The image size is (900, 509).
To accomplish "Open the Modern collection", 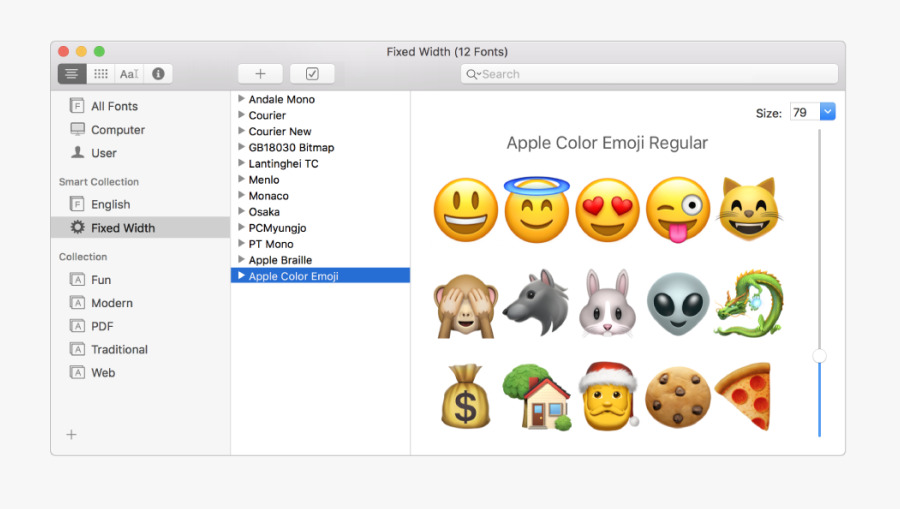I will (102, 303).
